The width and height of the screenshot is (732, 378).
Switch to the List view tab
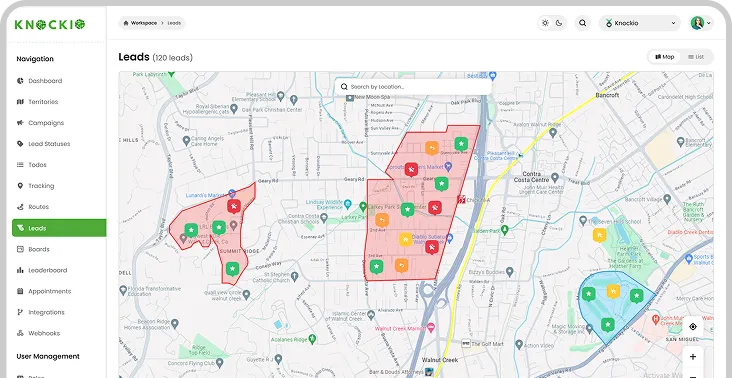(x=696, y=57)
